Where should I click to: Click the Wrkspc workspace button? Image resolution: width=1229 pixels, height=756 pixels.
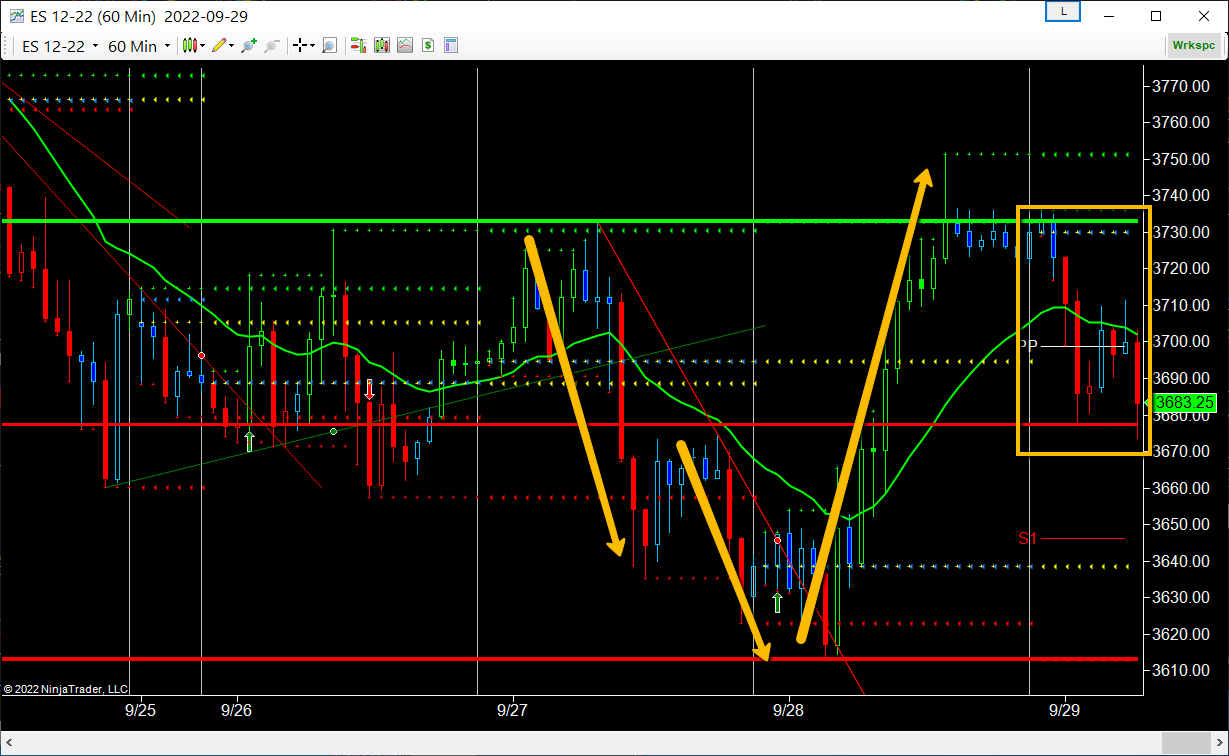[1194, 45]
